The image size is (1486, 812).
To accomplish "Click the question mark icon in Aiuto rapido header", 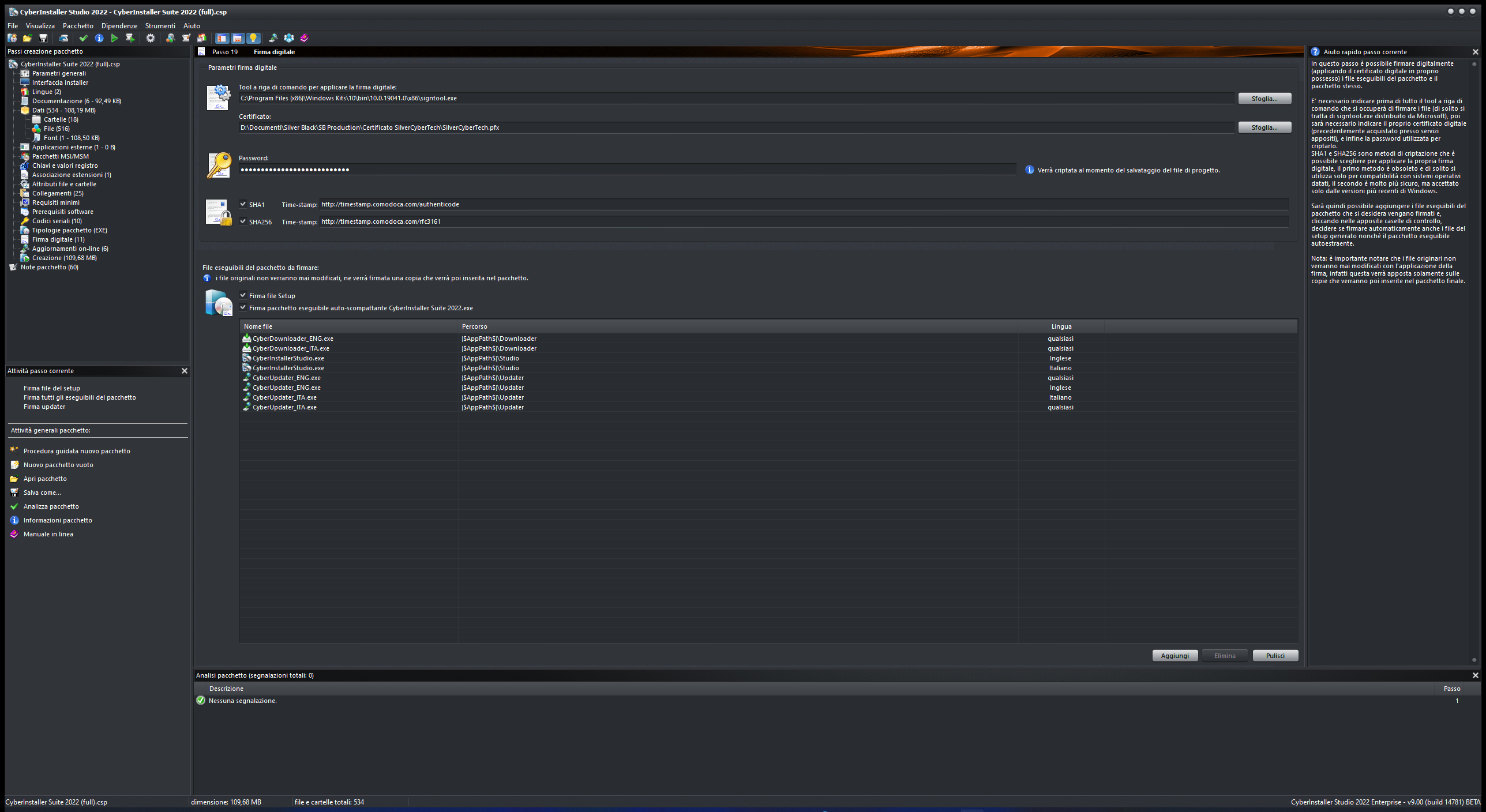I will (x=1315, y=52).
